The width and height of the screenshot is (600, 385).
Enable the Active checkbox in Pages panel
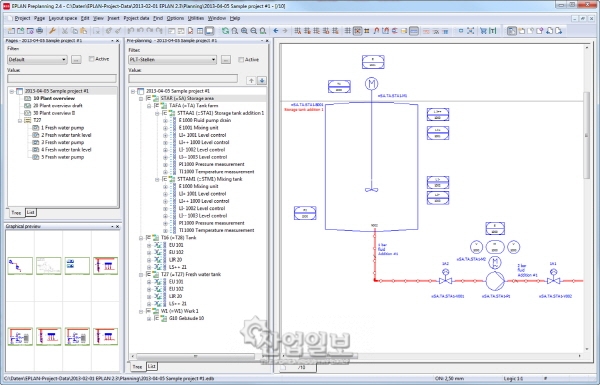[91, 59]
